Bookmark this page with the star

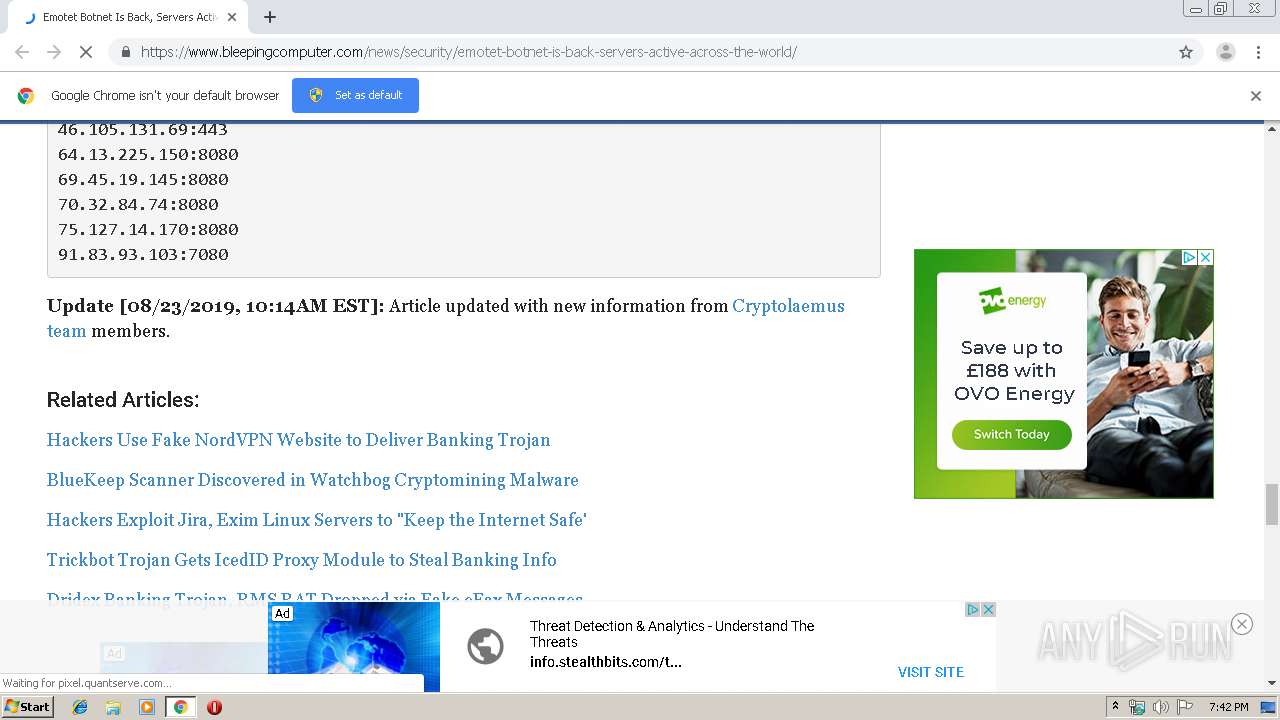(1186, 52)
